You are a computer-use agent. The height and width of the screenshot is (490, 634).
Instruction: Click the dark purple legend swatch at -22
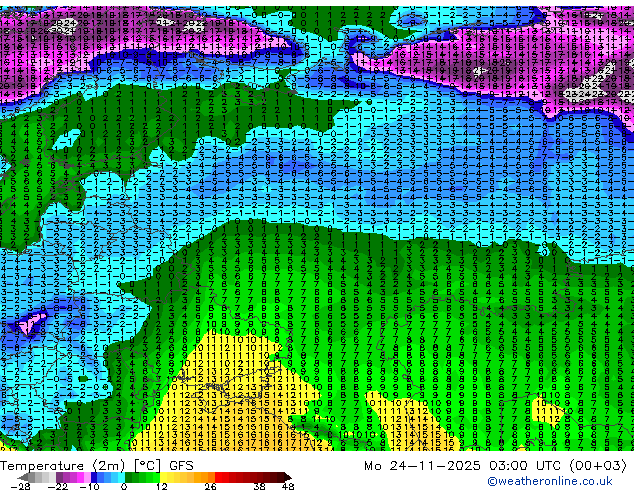(x=59, y=477)
